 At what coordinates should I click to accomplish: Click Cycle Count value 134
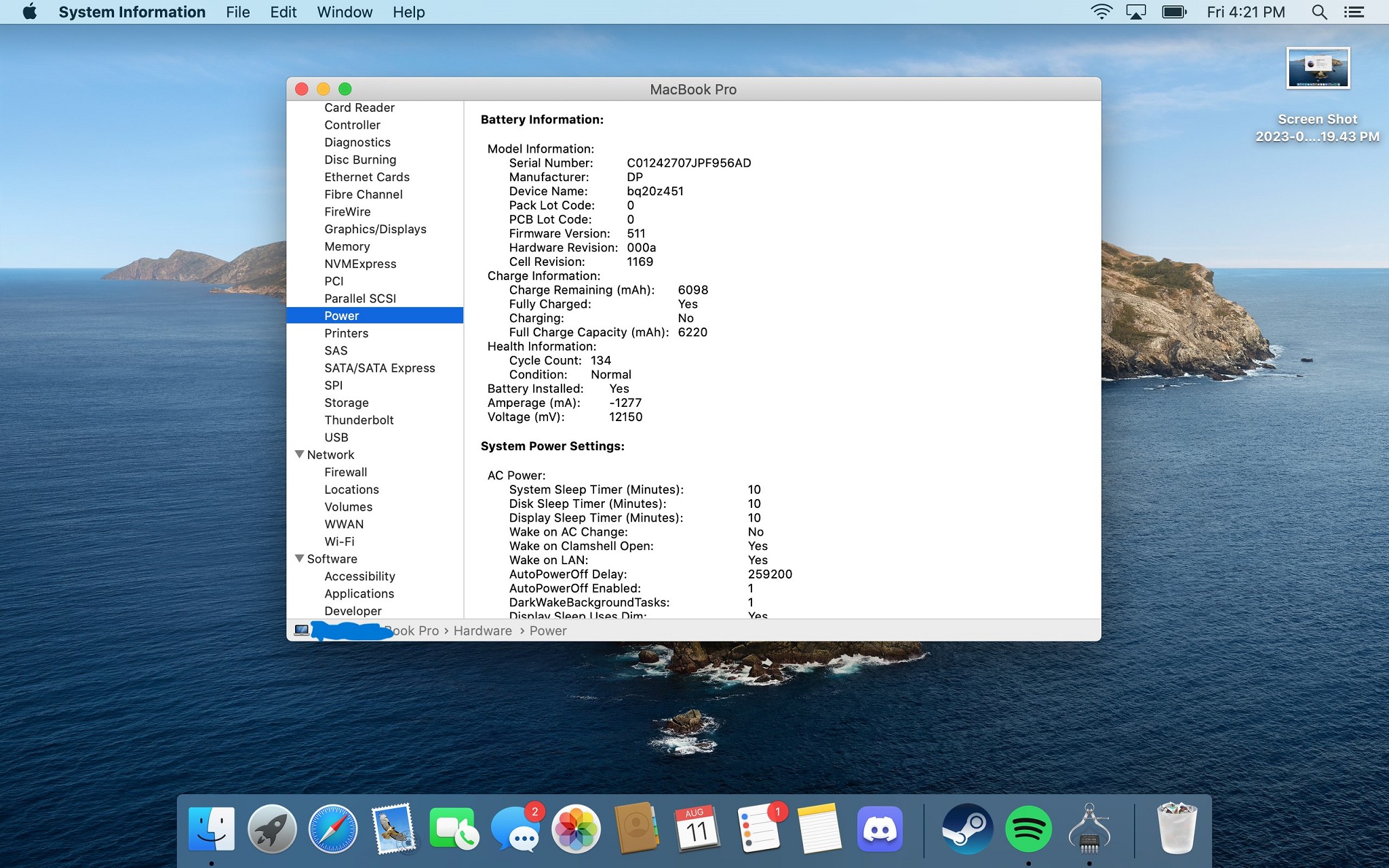tap(601, 360)
